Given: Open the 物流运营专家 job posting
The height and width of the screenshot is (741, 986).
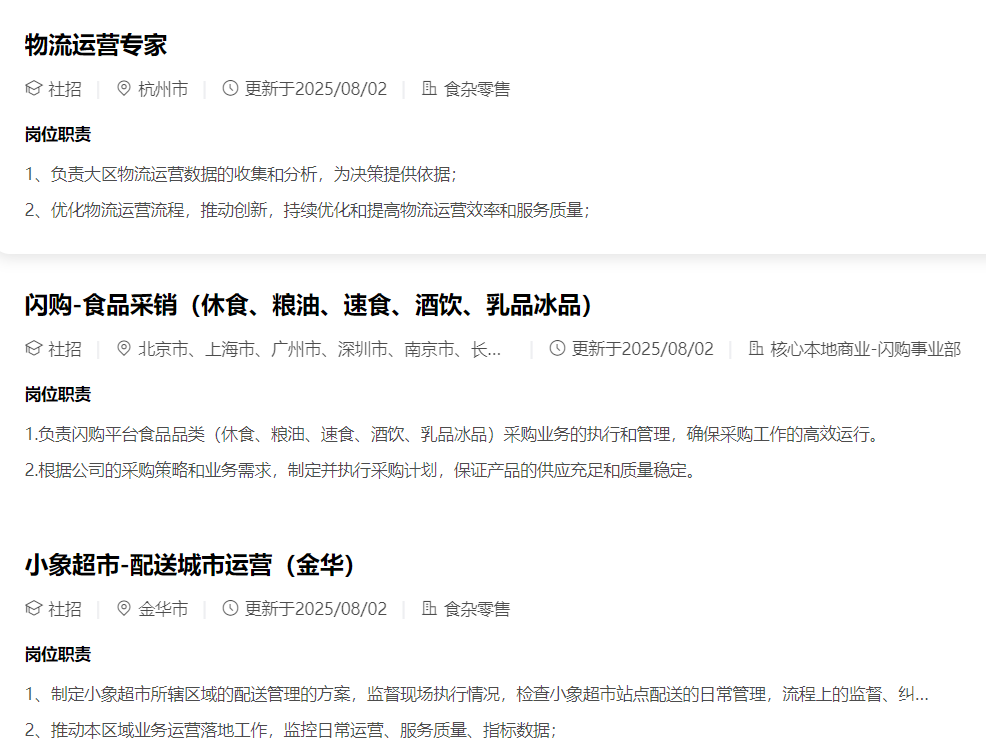Looking at the screenshot, I should [x=94, y=45].
